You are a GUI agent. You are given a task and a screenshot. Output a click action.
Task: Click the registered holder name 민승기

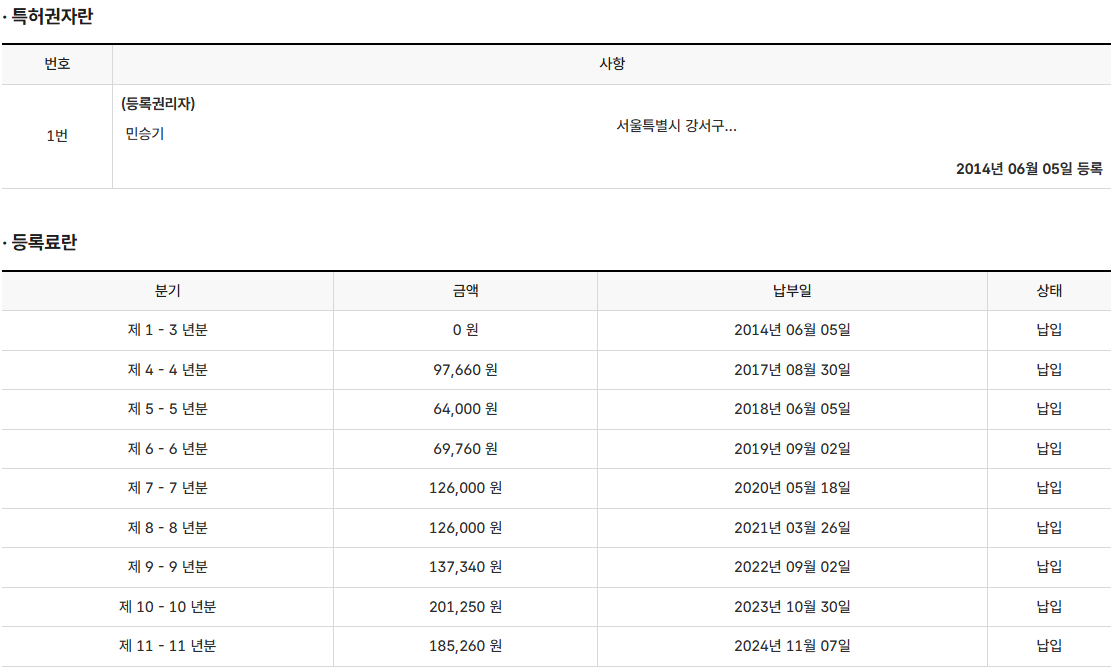pos(145,133)
